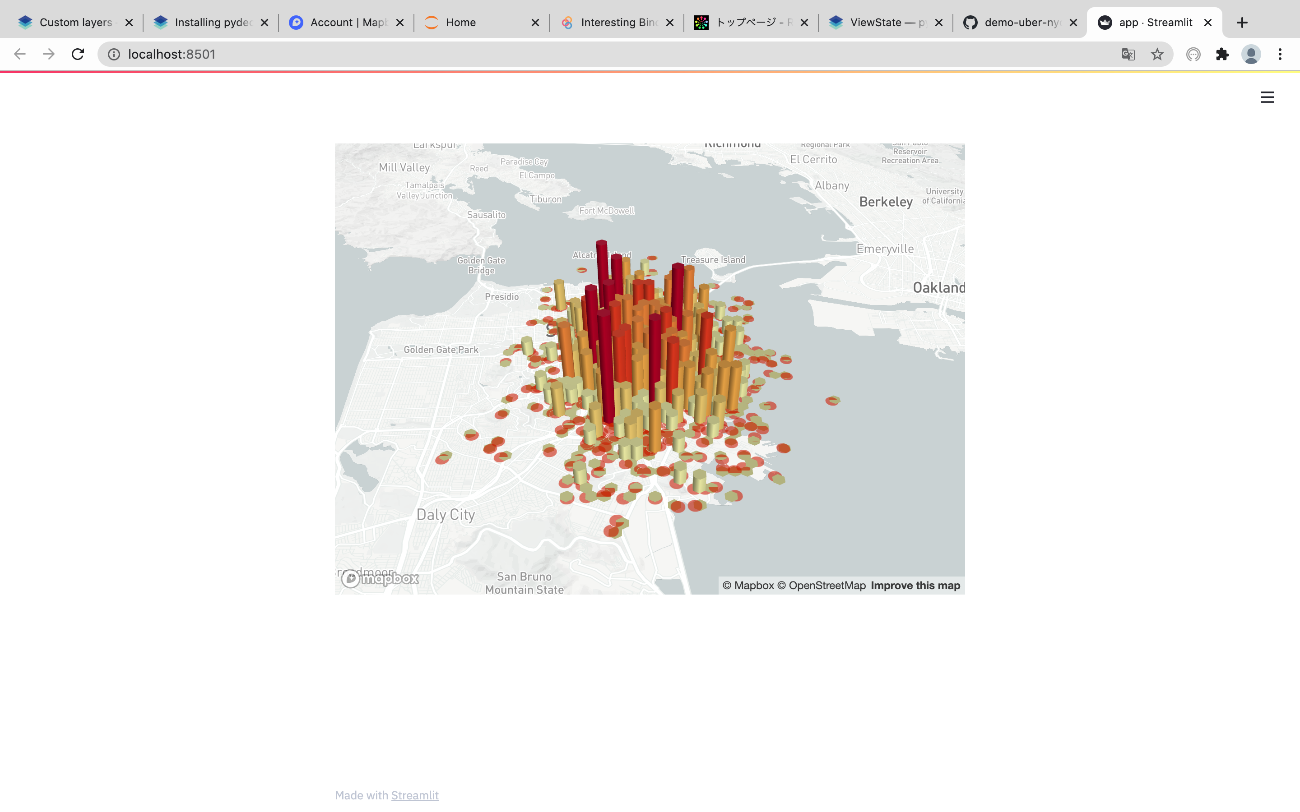Open the Google Translate icon in address bar
The height and width of the screenshot is (812, 1300).
click(x=1128, y=54)
